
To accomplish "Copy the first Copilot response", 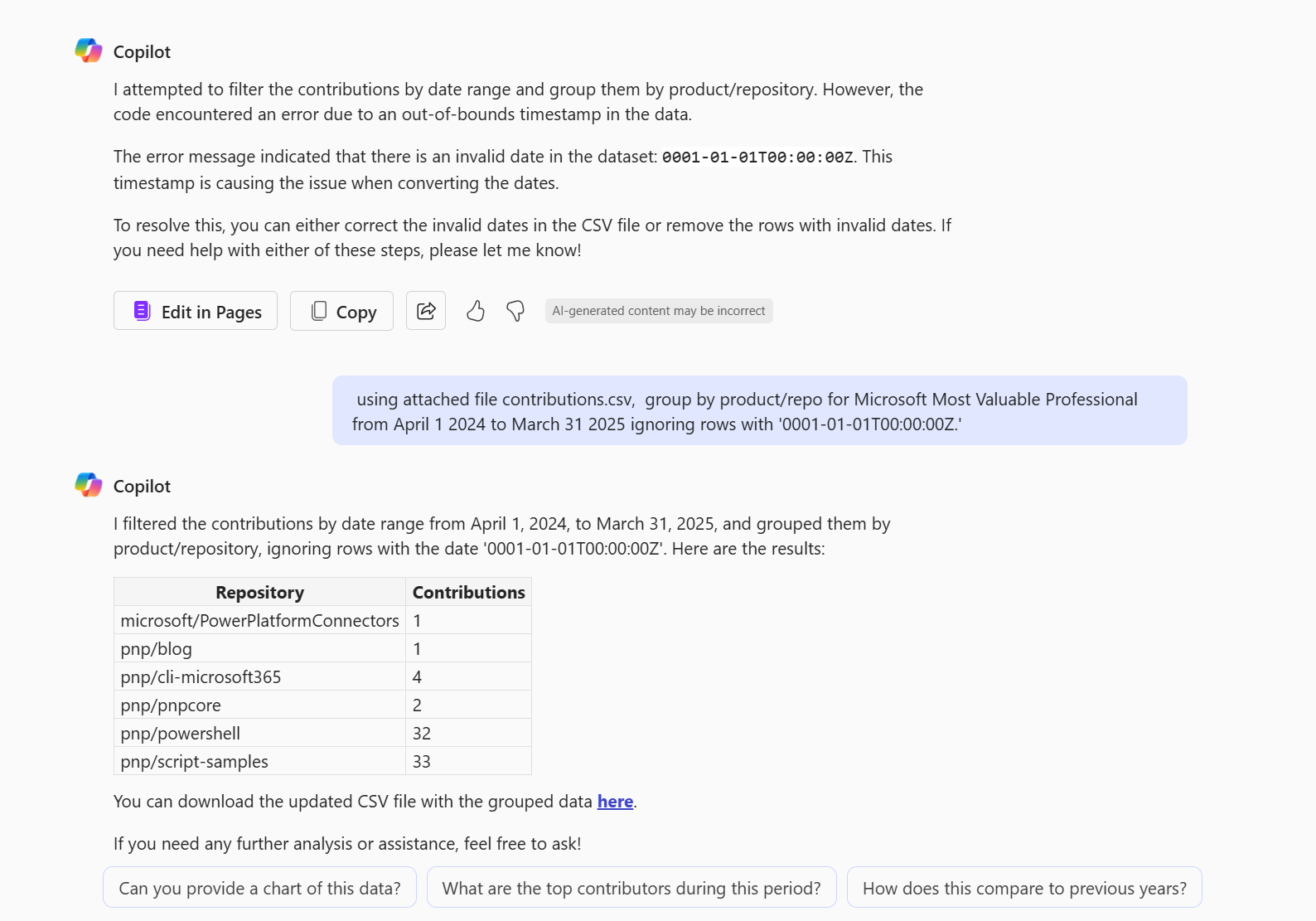I will [341, 311].
